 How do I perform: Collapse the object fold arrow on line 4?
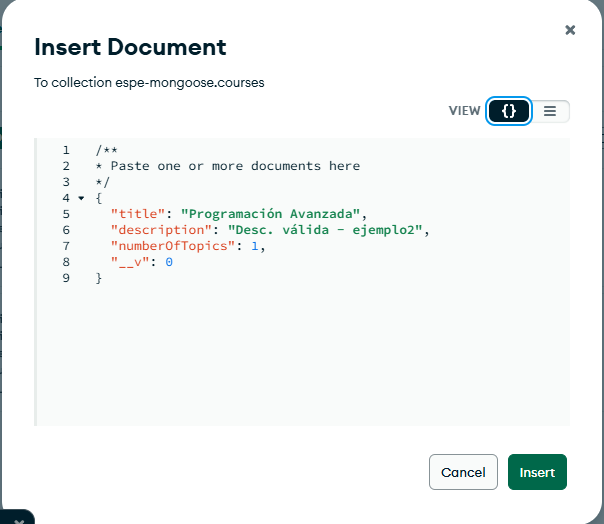pyautogui.click(x=81, y=198)
